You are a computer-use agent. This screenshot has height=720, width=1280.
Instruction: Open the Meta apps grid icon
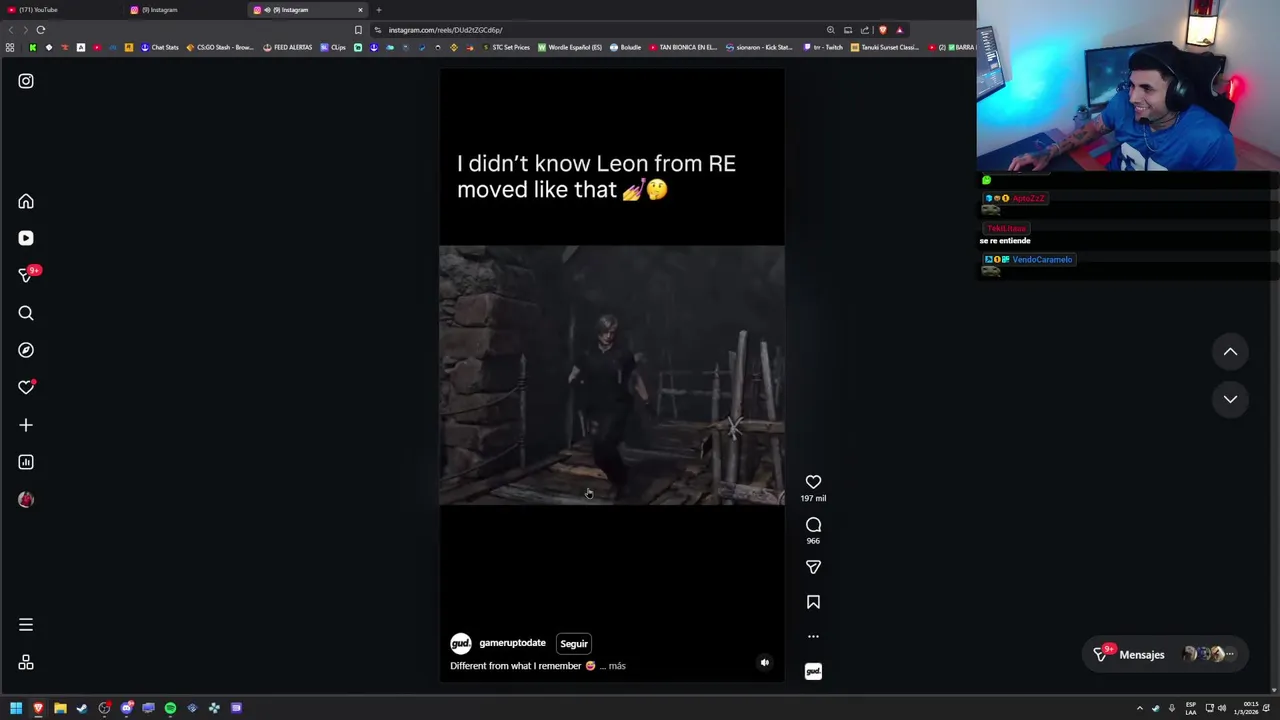26,662
